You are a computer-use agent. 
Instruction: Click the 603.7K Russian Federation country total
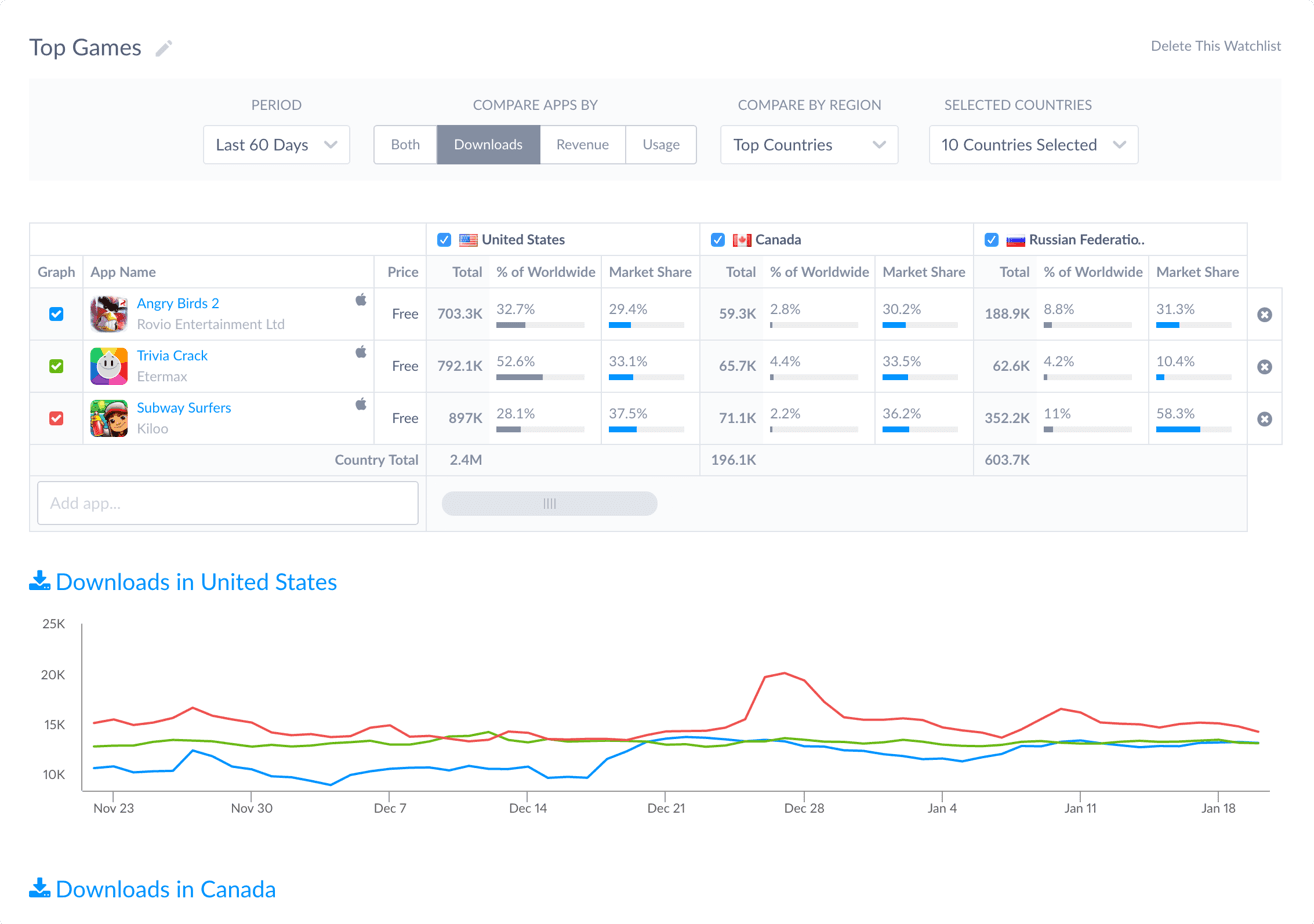tap(1008, 459)
